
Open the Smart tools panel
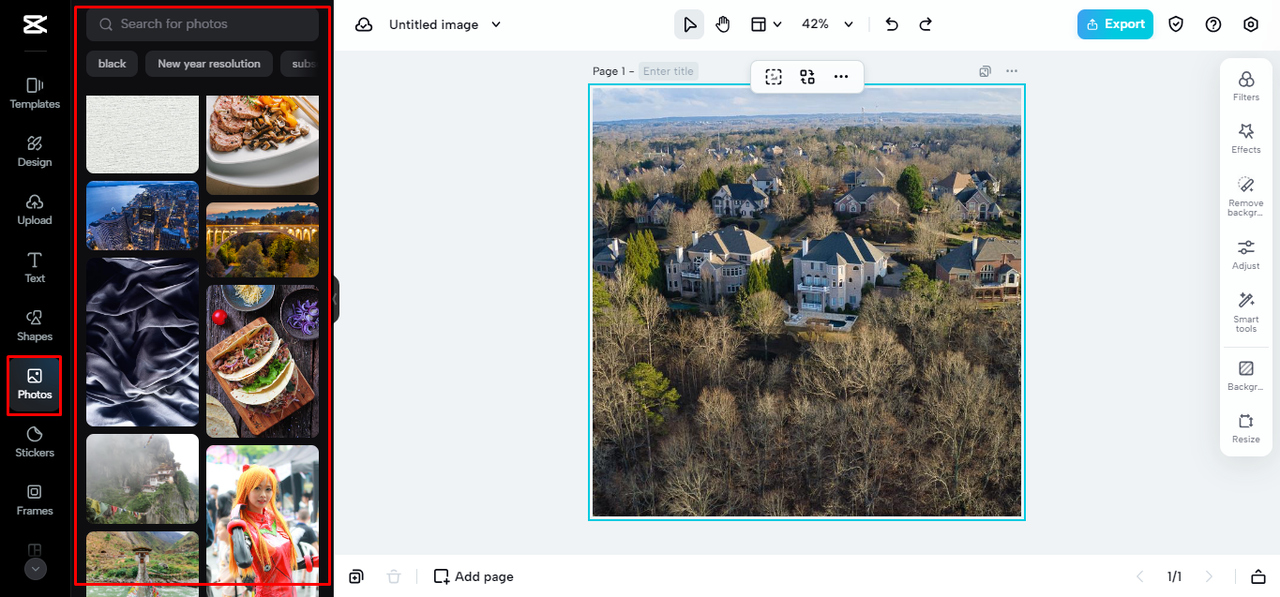[1246, 312]
